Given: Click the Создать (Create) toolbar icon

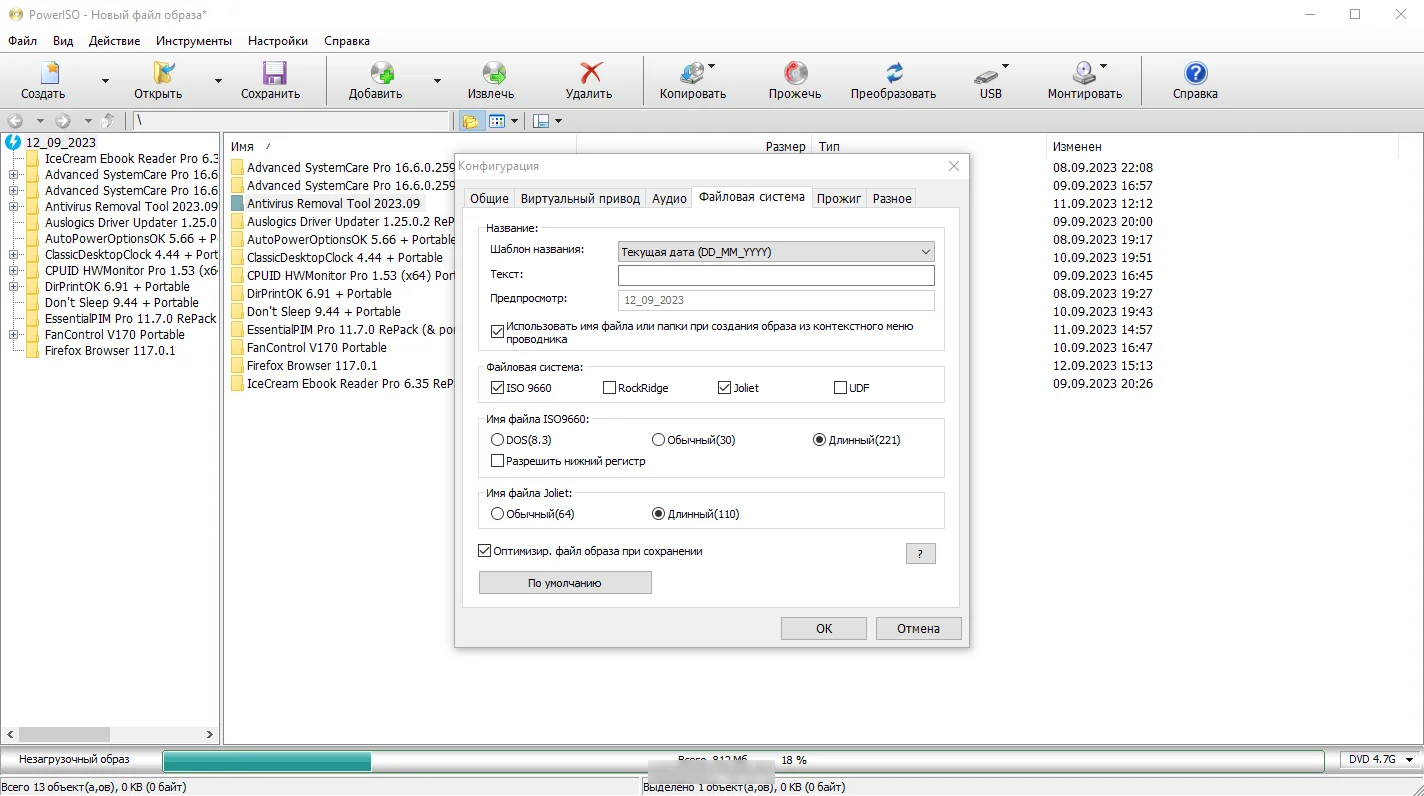Looking at the screenshot, I should point(49,73).
